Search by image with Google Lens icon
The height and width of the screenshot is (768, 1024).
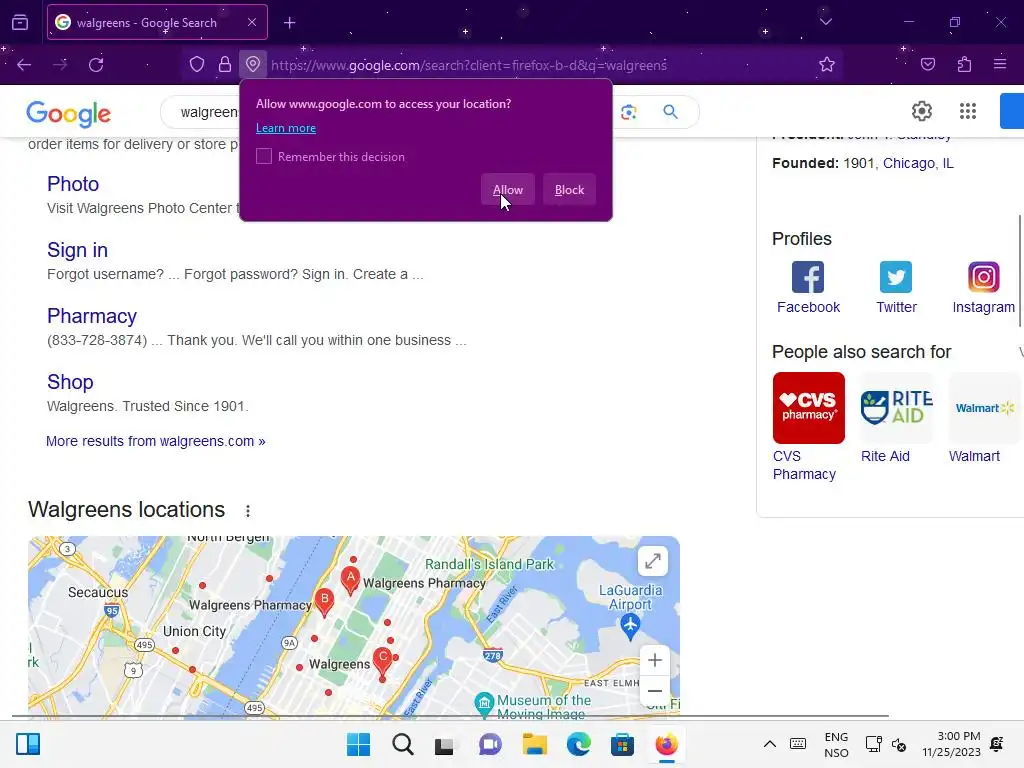[628, 112]
